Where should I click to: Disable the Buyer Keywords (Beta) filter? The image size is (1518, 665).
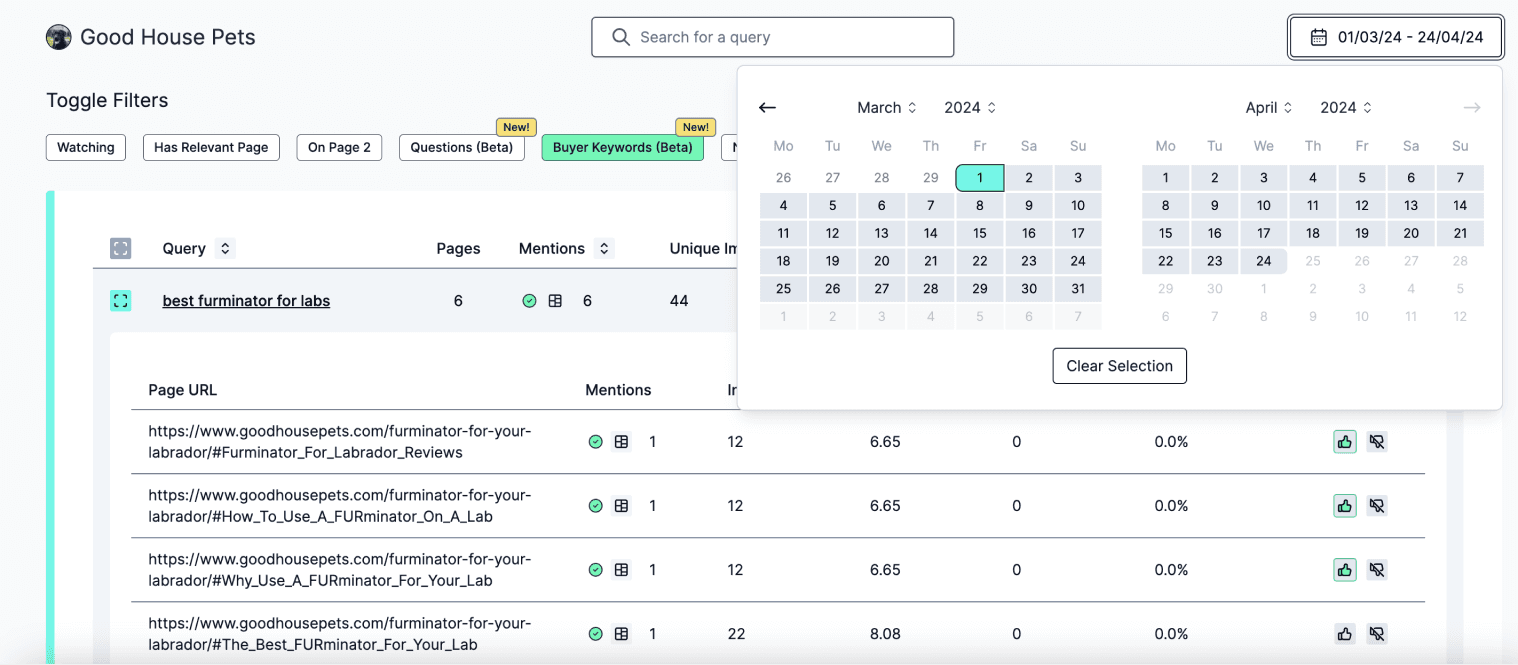click(x=622, y=147)
